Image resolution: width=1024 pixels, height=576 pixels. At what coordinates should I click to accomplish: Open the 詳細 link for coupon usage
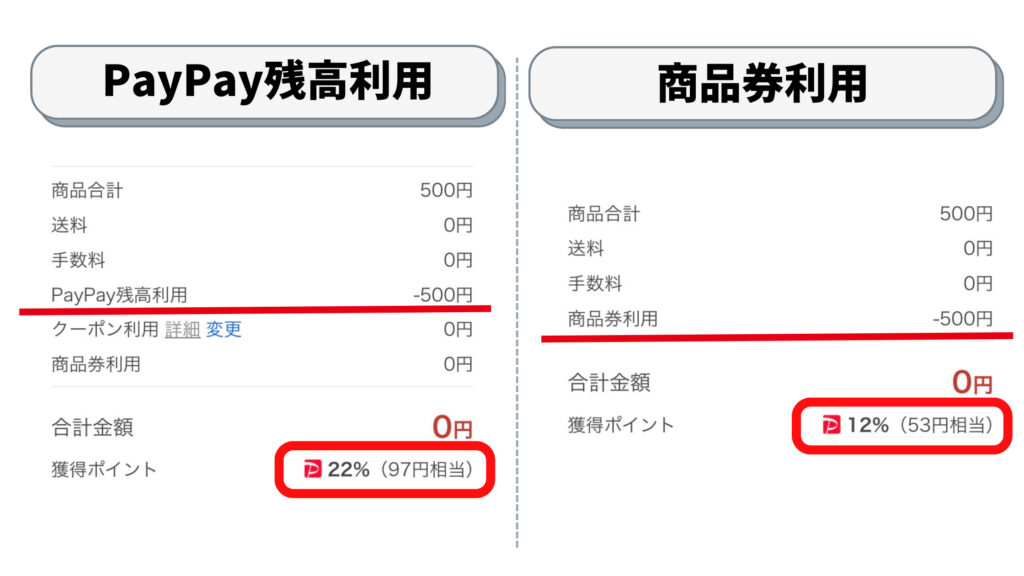pyautogui.click(x=182, y=330)
